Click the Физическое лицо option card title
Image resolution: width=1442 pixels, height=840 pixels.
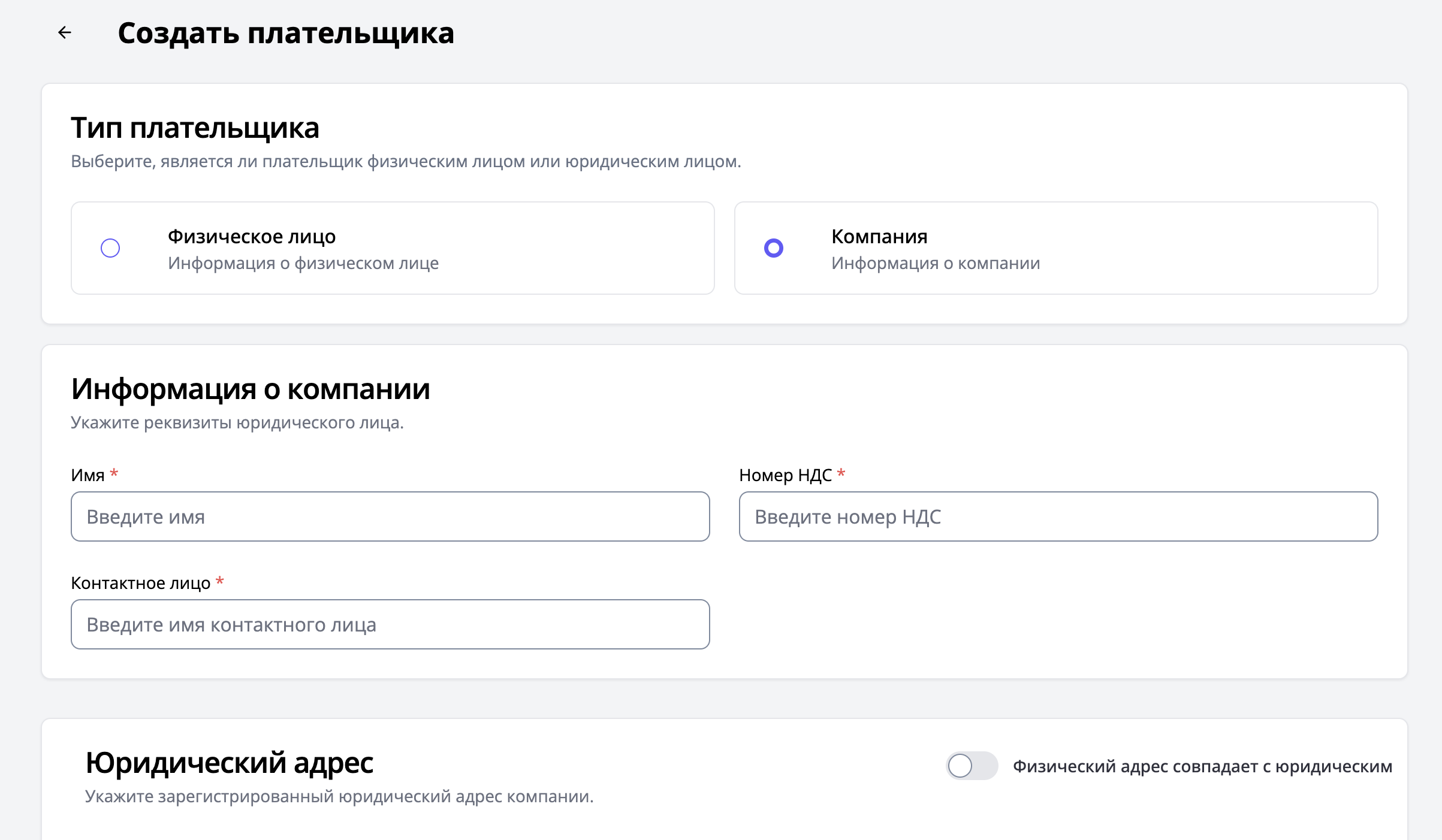252,237
